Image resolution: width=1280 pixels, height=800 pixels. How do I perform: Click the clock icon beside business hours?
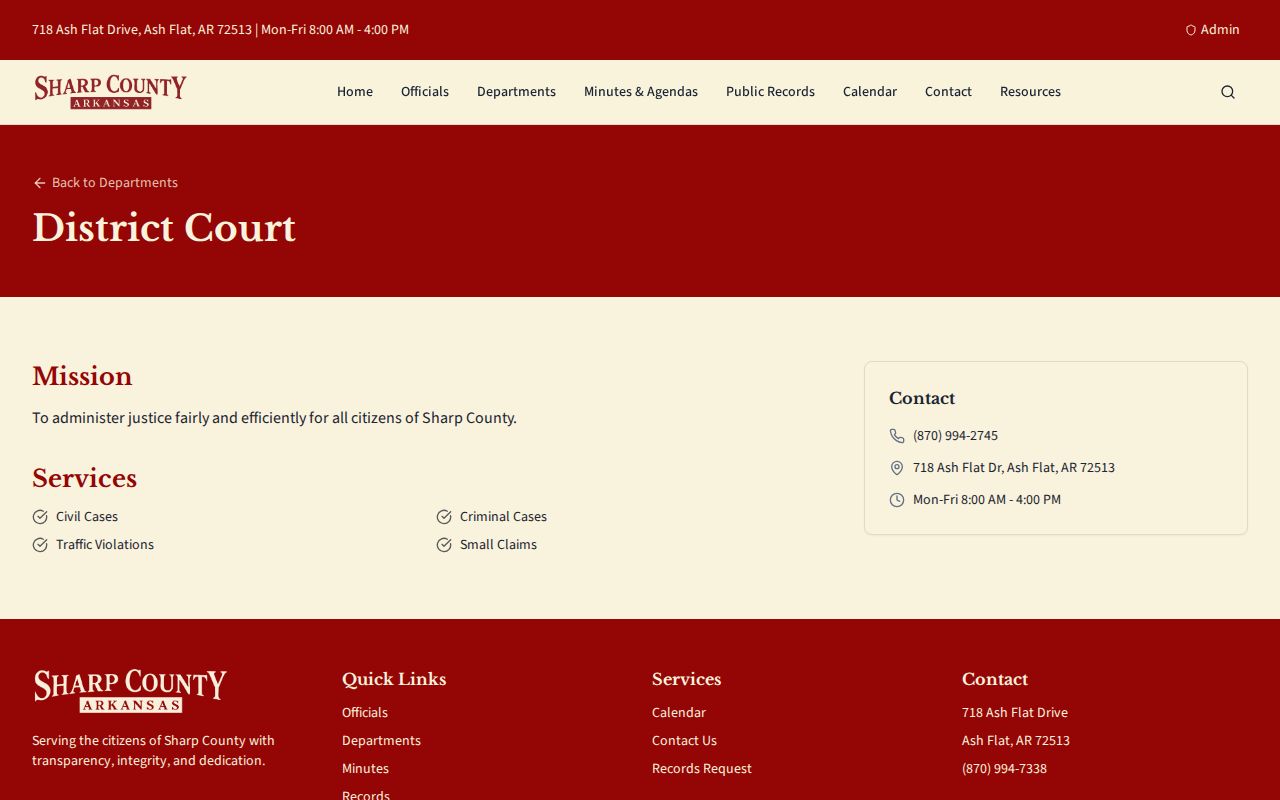coord(897,500)
